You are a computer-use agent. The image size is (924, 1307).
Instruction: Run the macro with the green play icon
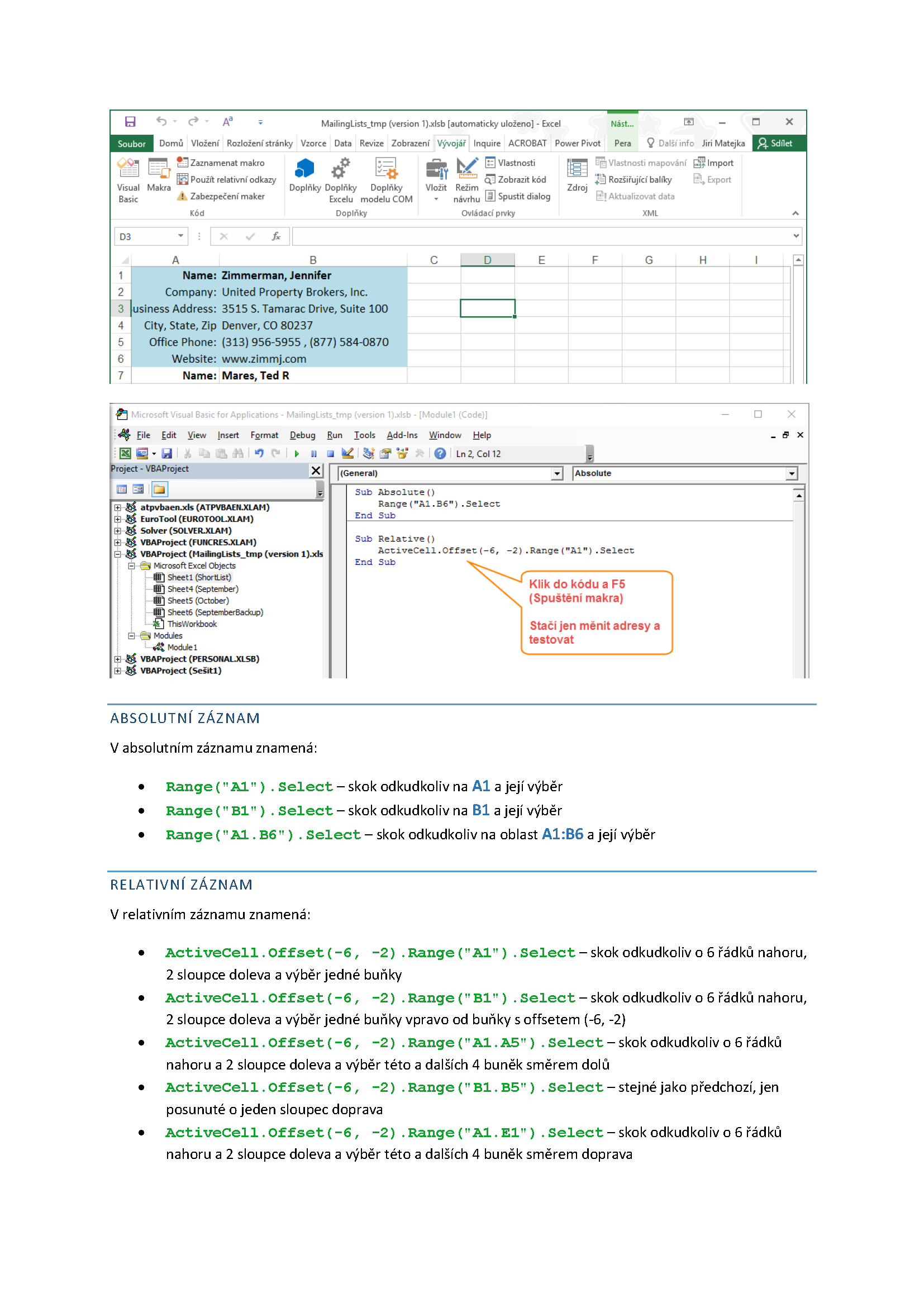[297, 454]
